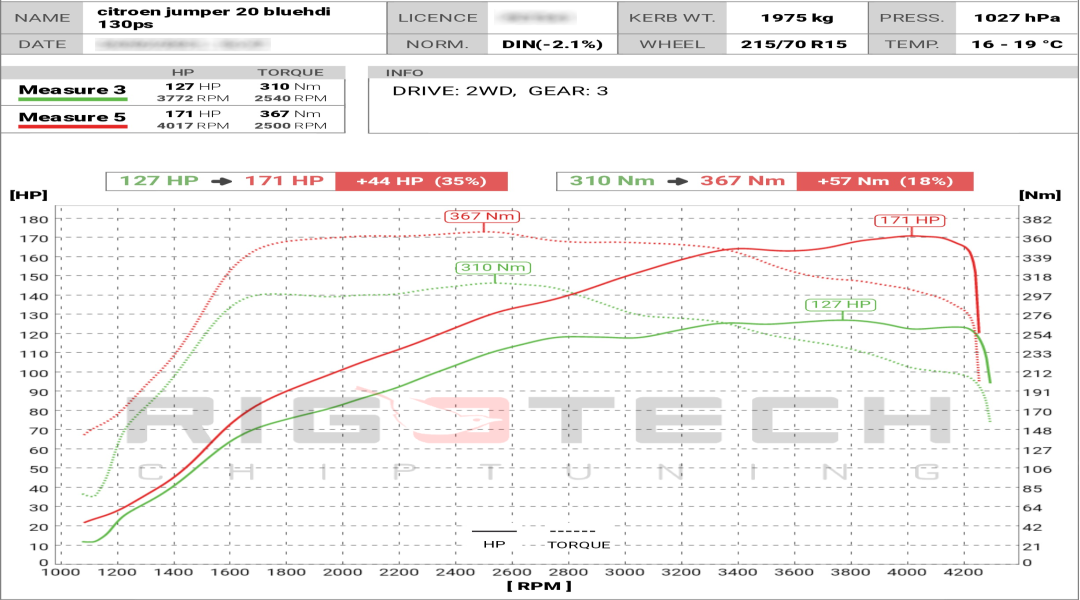Click the 3000 tick on RPM axis
The image size is (1080, 600).
click(625, 572)
